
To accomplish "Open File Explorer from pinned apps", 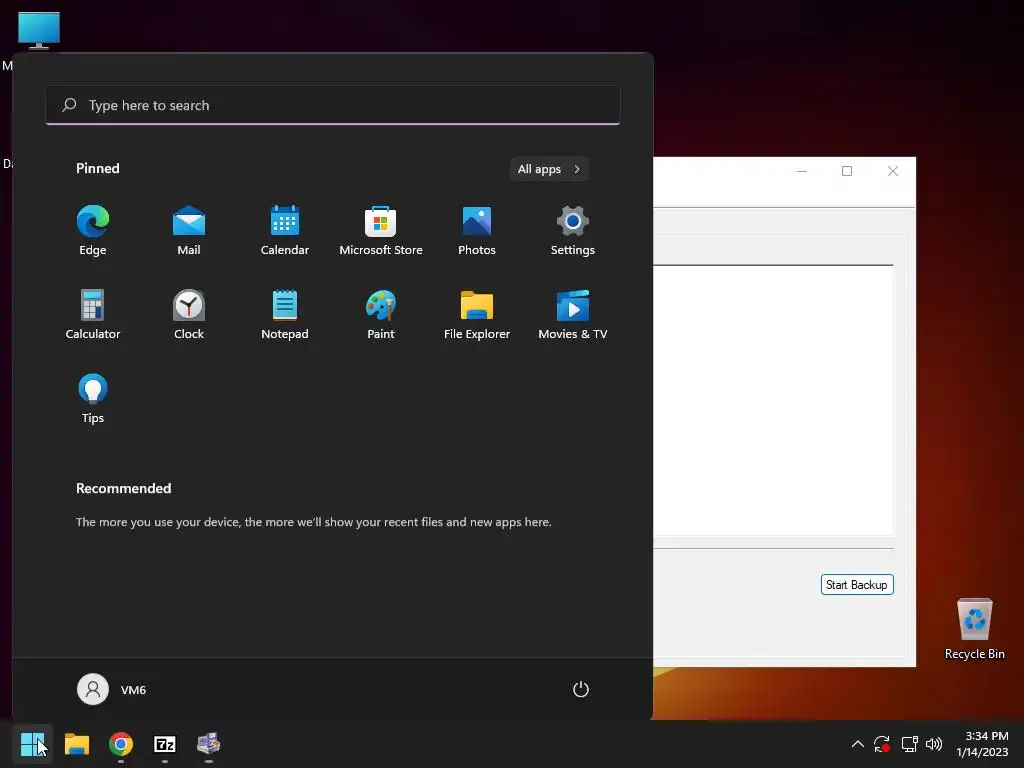I will [x=477, y=315].
